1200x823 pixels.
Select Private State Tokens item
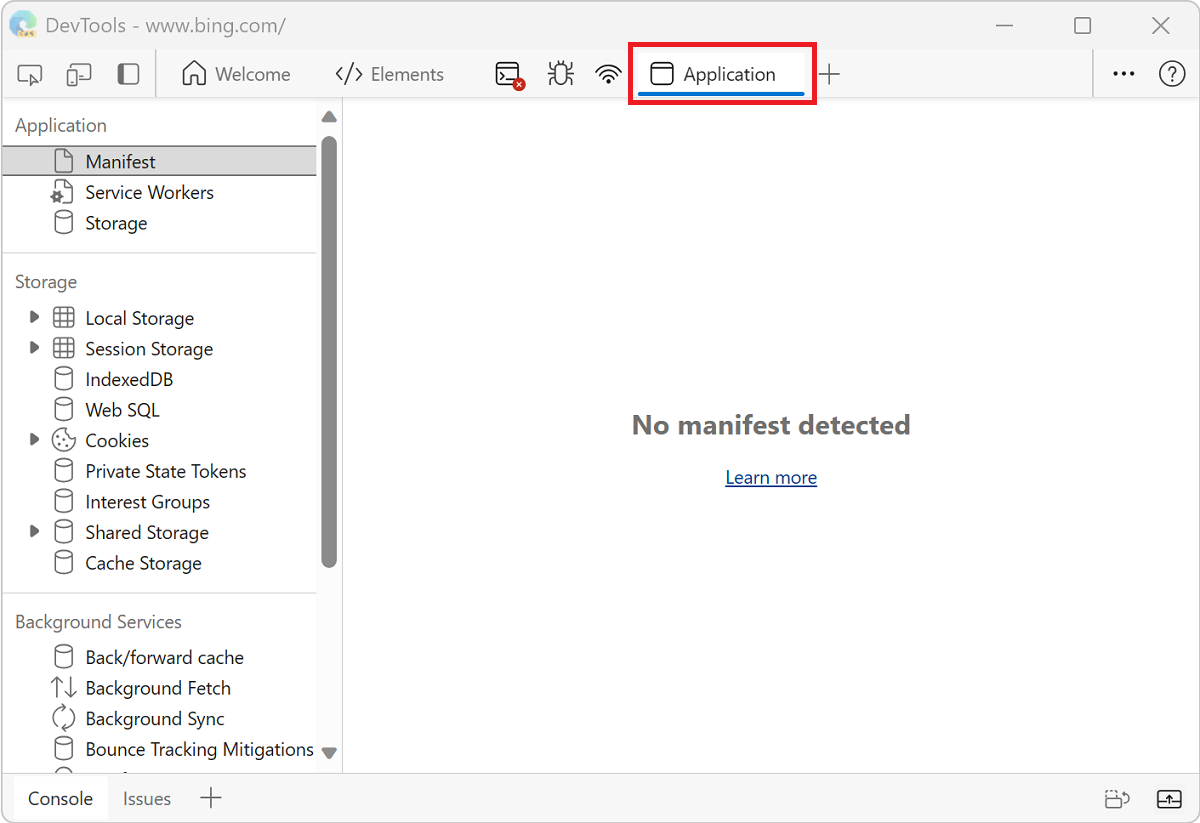159,471
